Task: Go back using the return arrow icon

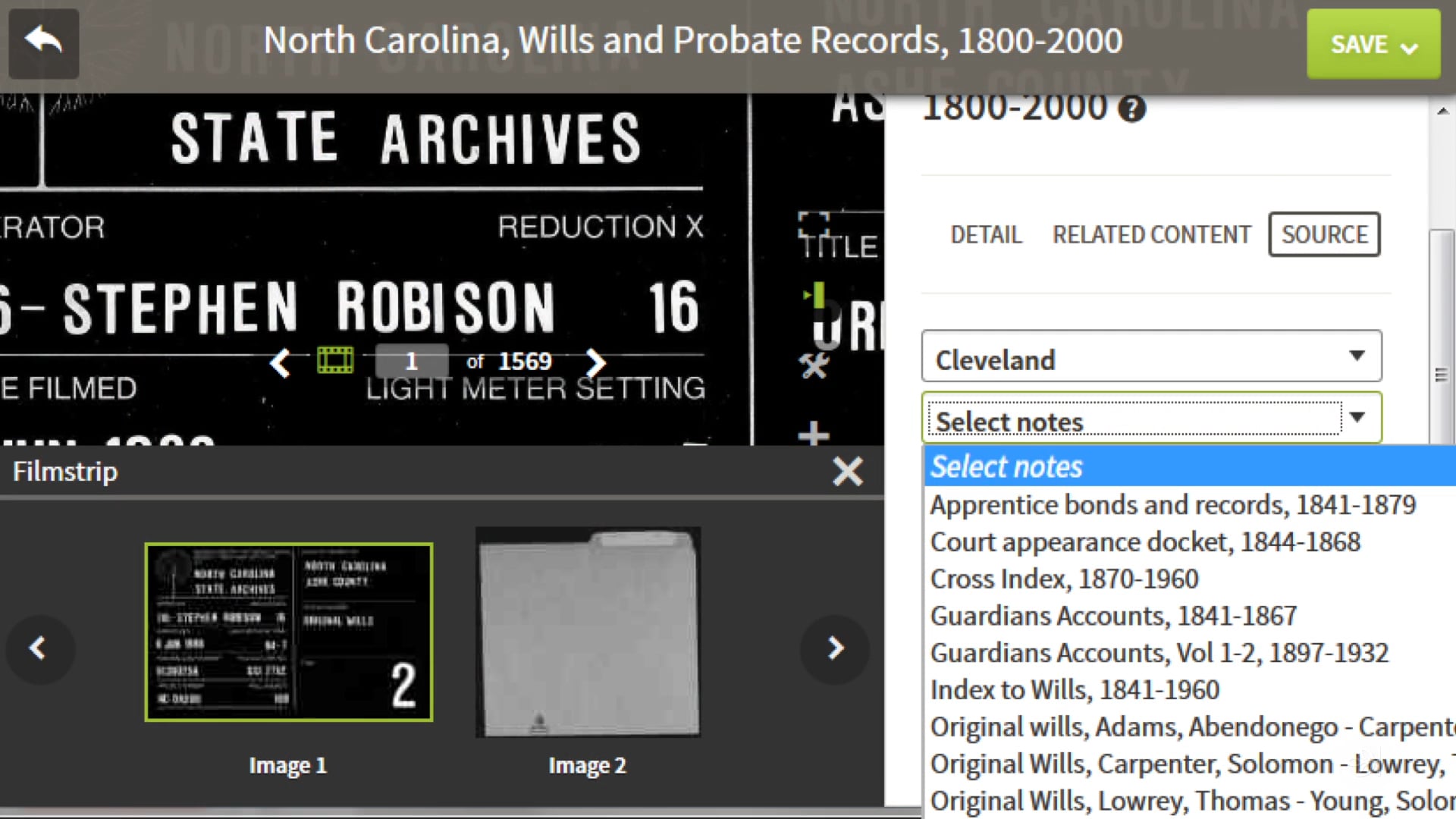Action: (x=43, y=43)
